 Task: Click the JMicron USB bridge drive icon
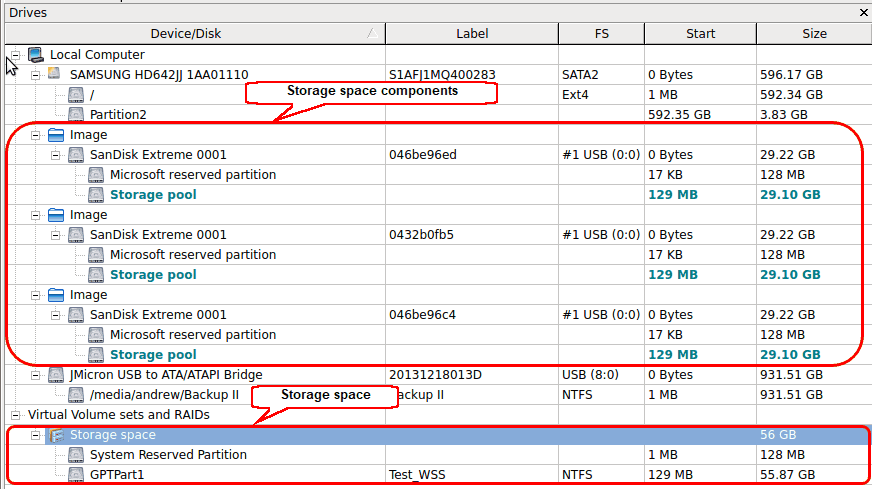56,375
